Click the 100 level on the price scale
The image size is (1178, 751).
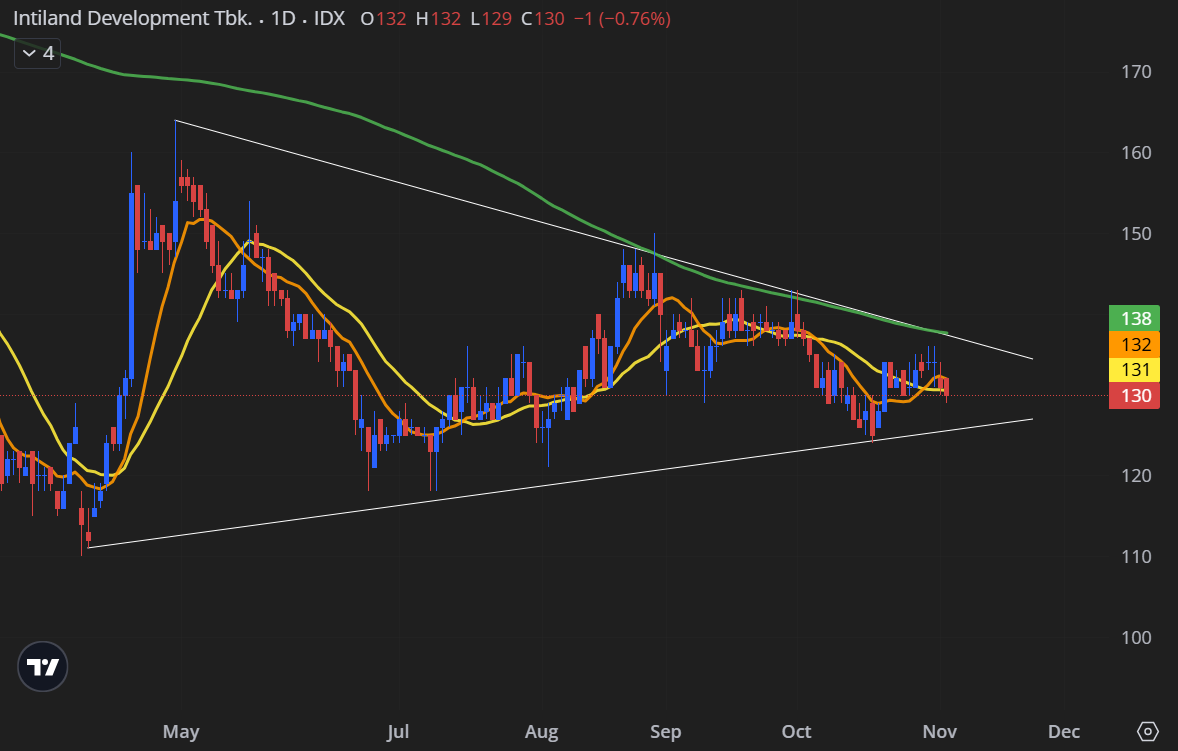click(1136, 637)
